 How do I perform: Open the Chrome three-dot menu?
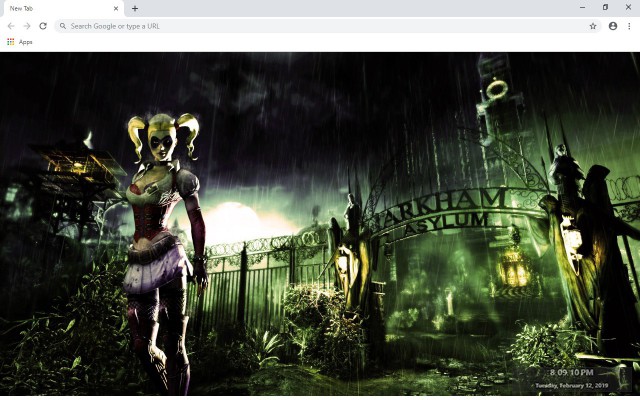(629, 26)
